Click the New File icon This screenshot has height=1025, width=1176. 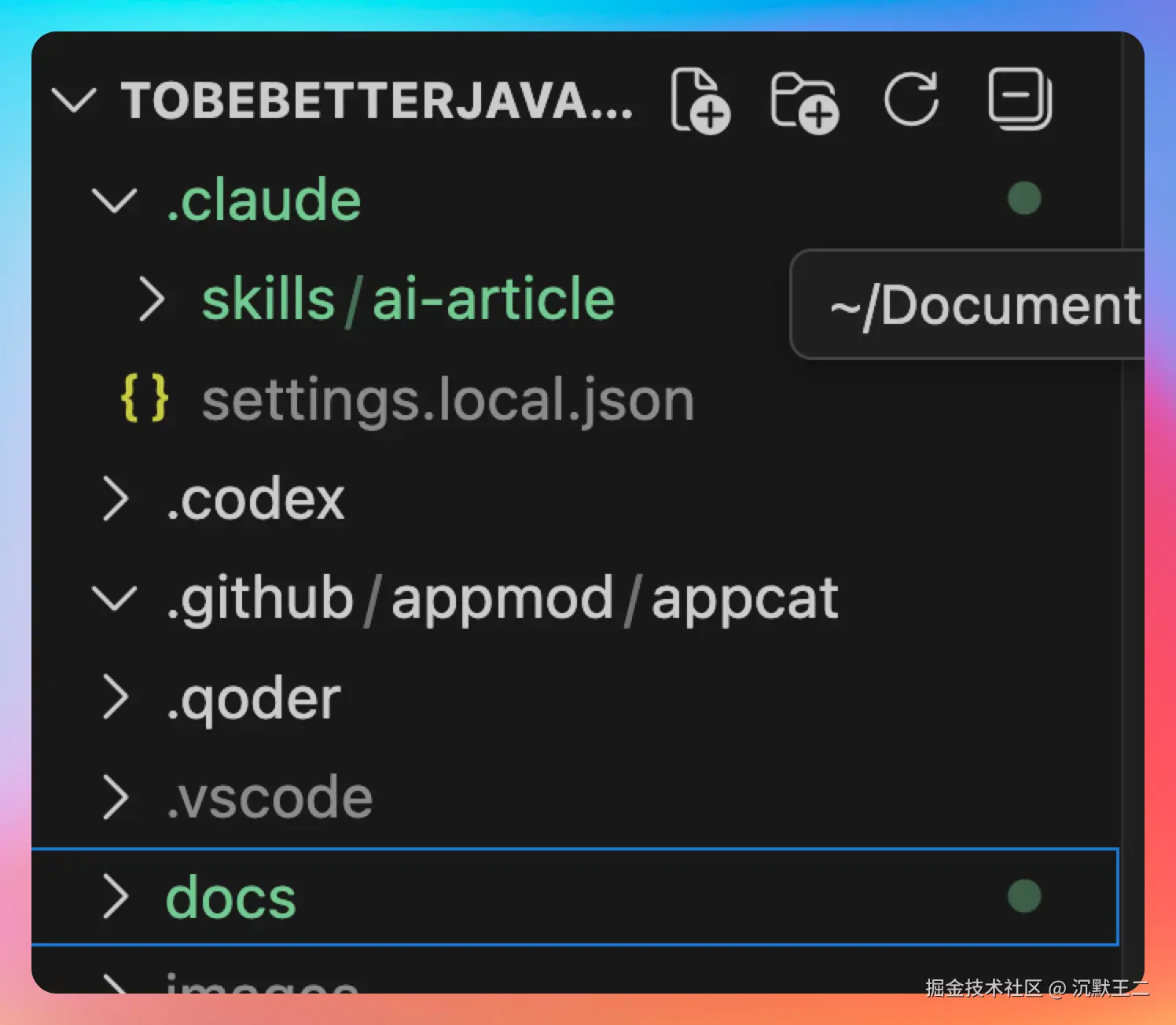click(x=700, y=101)
